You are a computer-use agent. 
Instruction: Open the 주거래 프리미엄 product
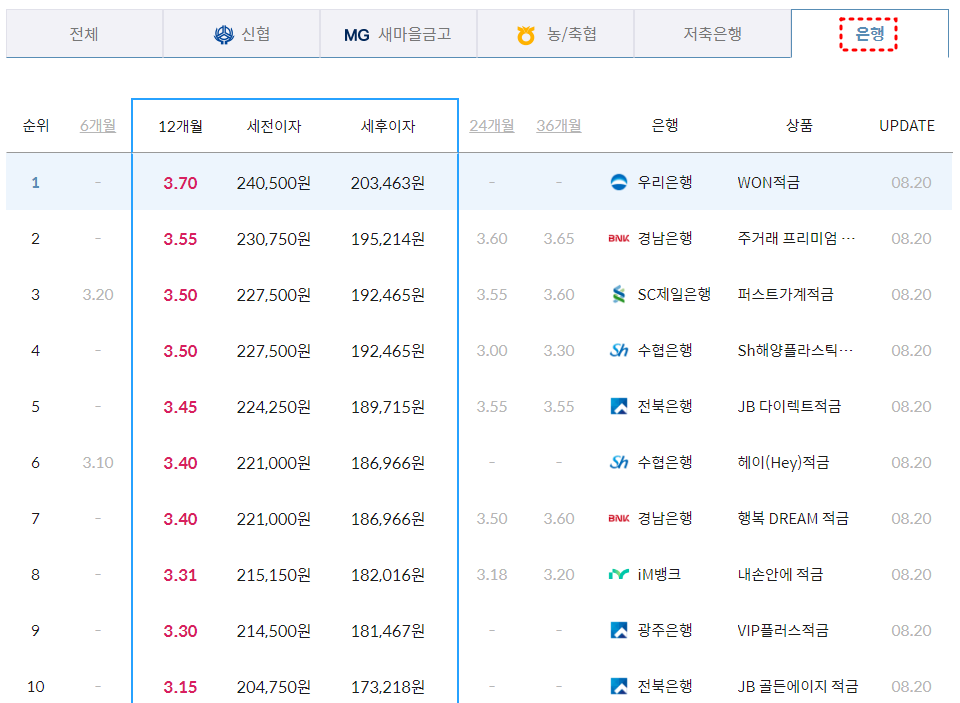[x=796, y=238]
